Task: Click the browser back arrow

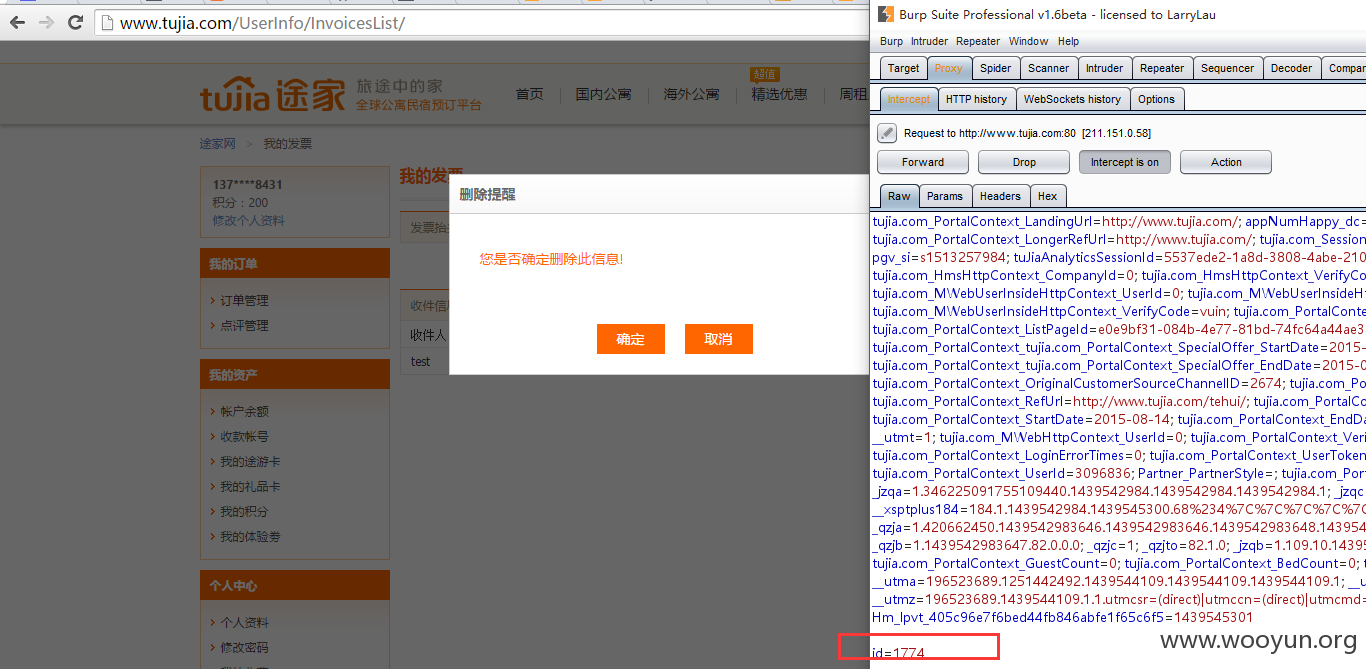Action: (17, 22)
